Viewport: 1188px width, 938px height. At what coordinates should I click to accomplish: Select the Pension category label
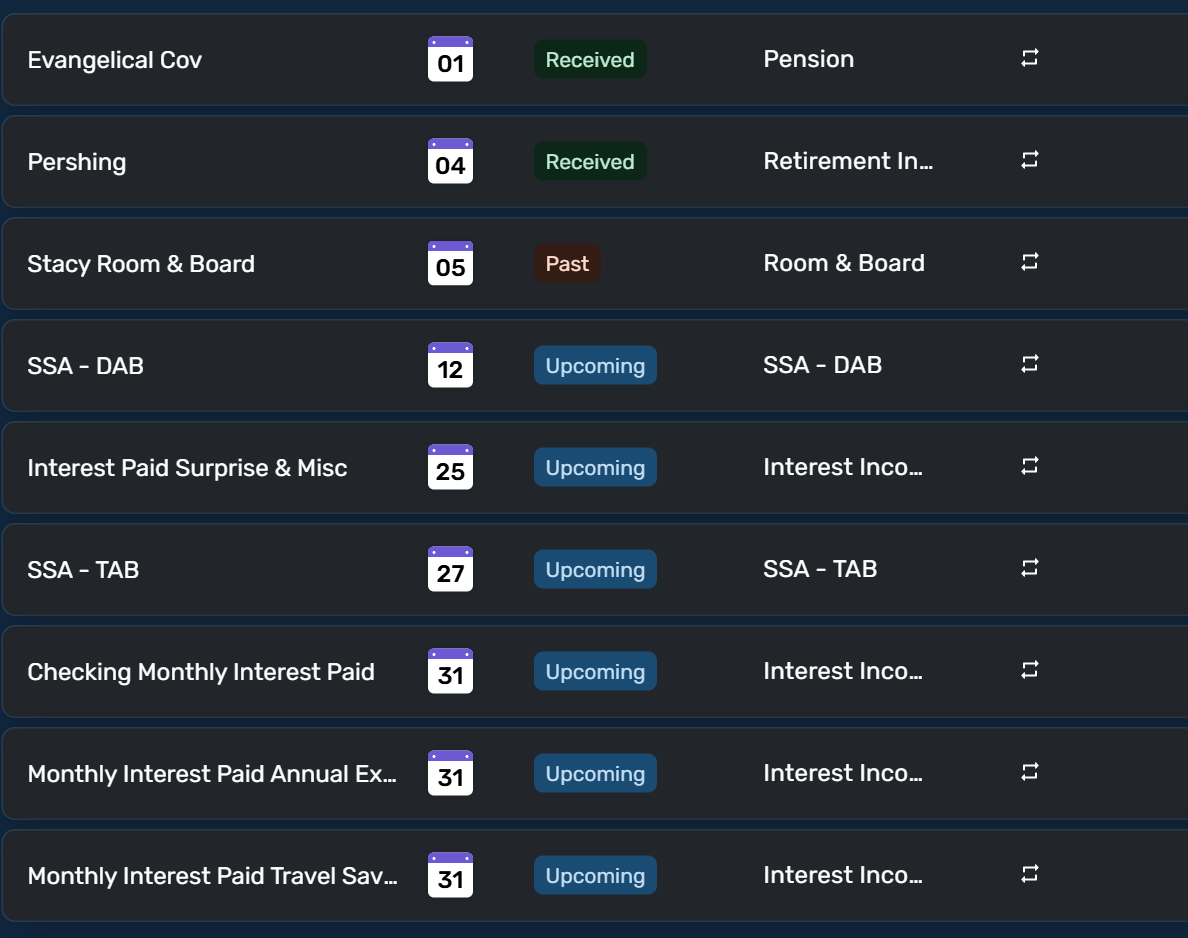(808, 59)
